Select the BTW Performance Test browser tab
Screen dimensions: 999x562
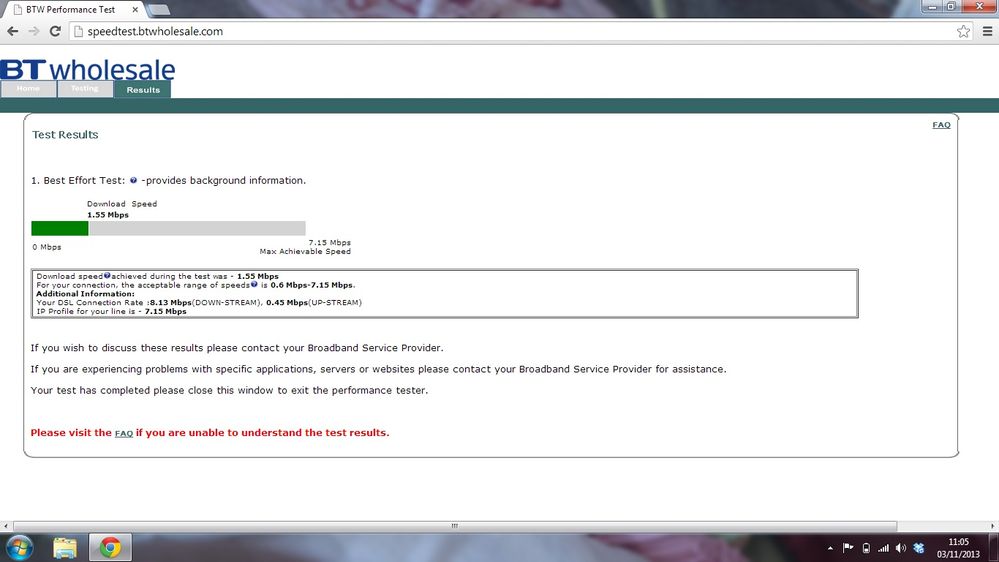pyautogui.click(x=72, y=10)
